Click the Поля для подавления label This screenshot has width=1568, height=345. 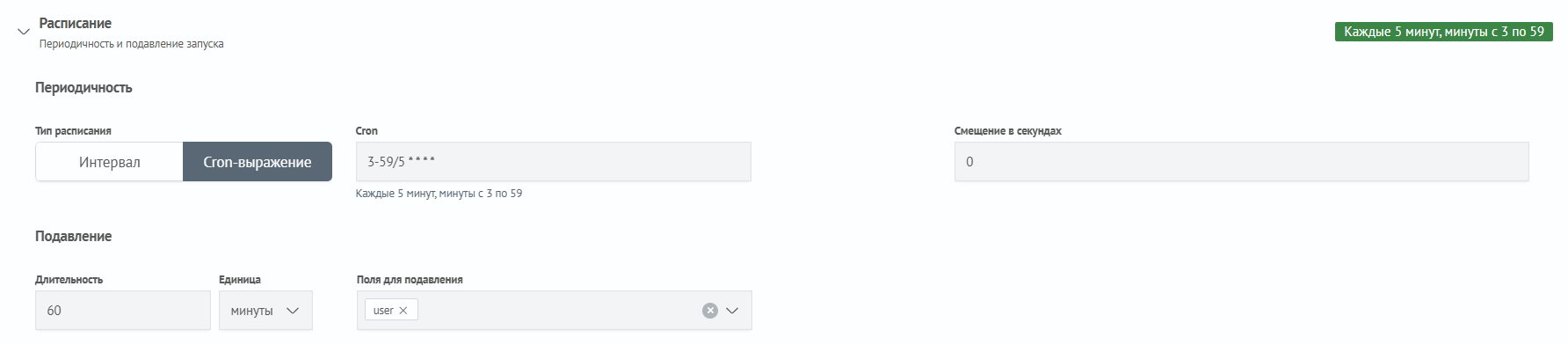(410, 280)
